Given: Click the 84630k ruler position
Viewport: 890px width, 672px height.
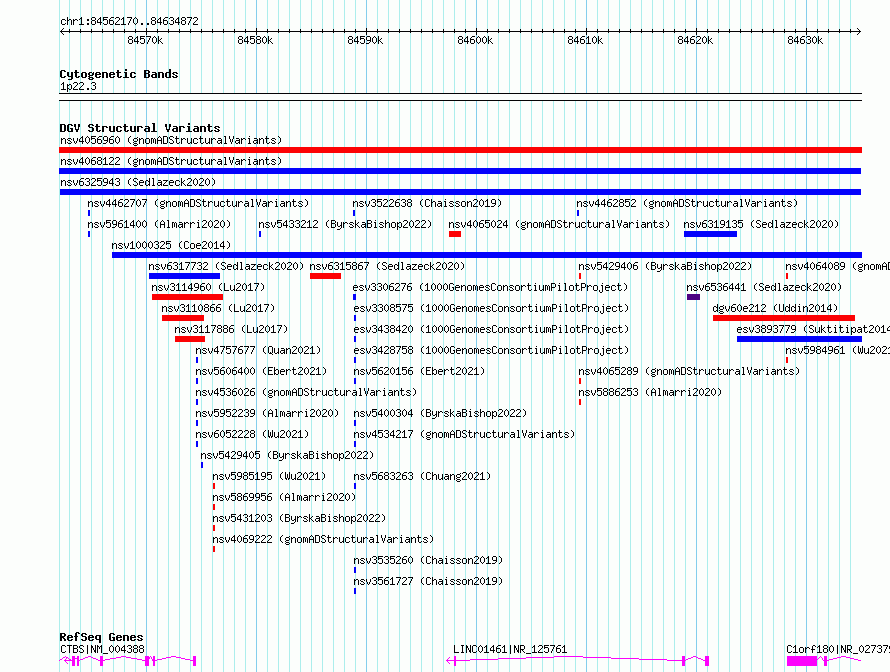Looking at the screenshot, I should 805,40.
